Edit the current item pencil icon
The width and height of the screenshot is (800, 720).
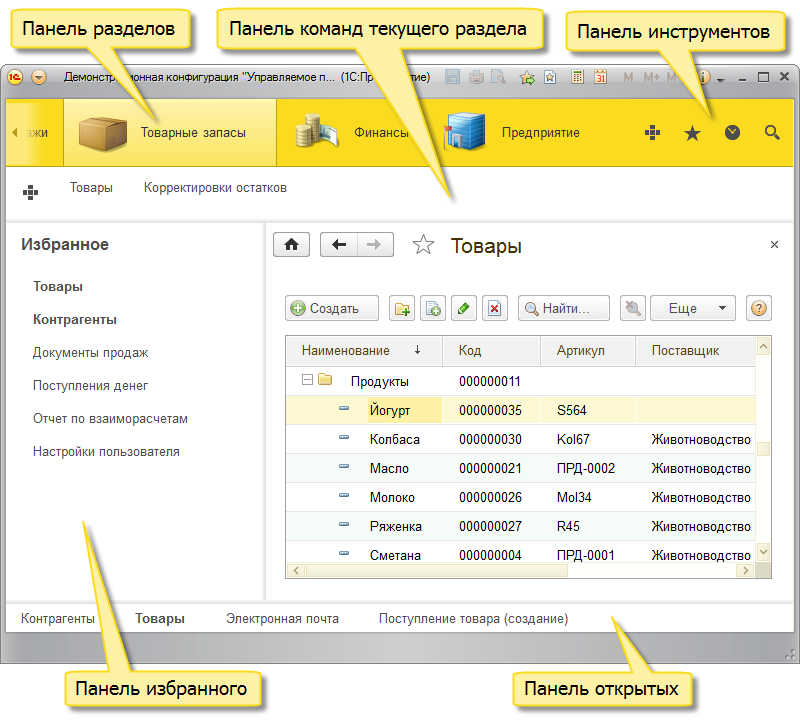coord(464,308)
